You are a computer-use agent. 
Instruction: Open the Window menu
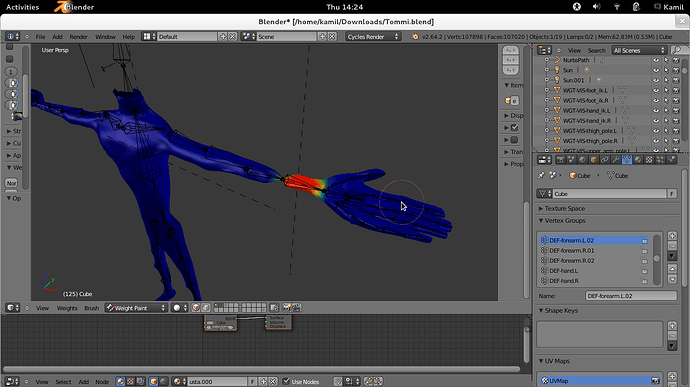coord(105,37)
